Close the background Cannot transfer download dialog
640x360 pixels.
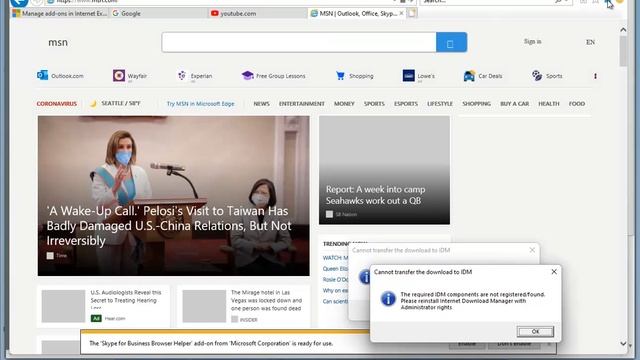coord(532,250)
